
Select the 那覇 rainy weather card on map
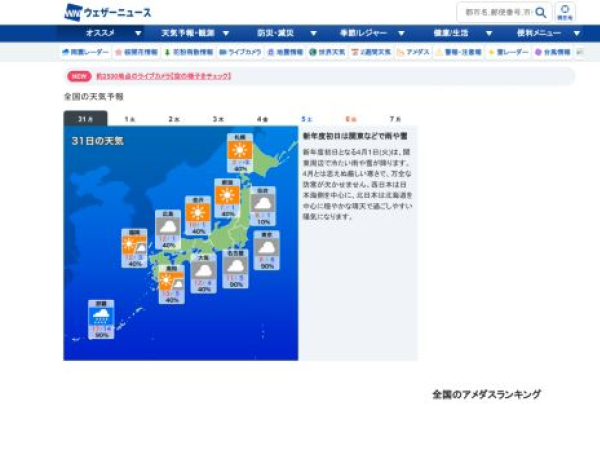pos(101,320)
